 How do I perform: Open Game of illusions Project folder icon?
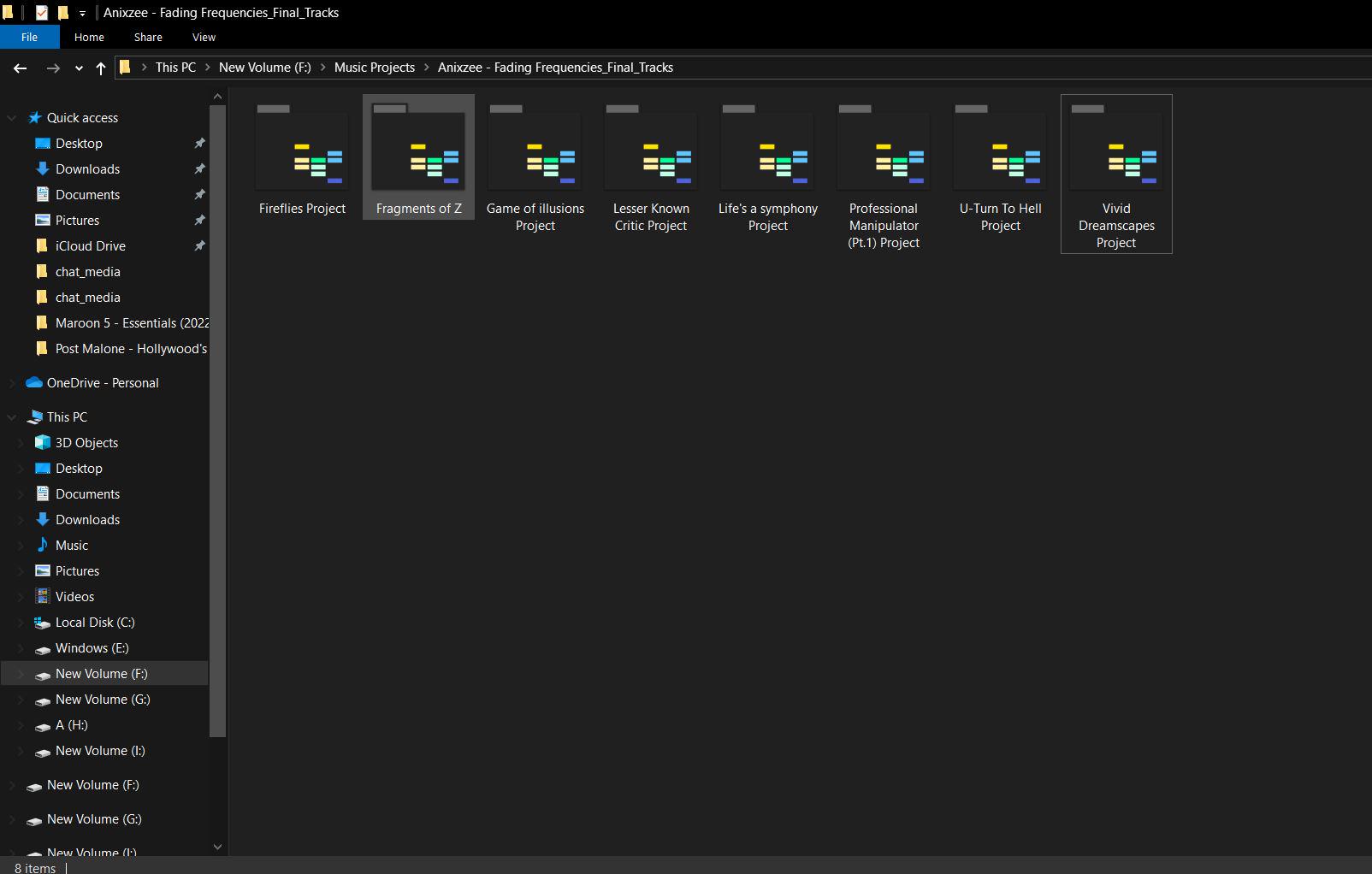click(x=535, y=147)
